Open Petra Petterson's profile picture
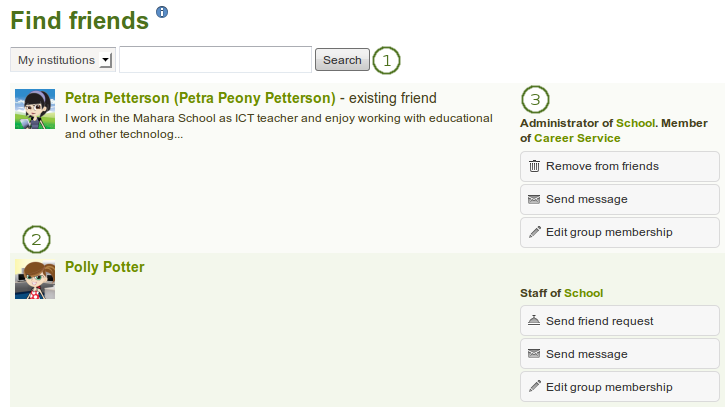This screenshot has height=410, width=727. coord(35,109)
